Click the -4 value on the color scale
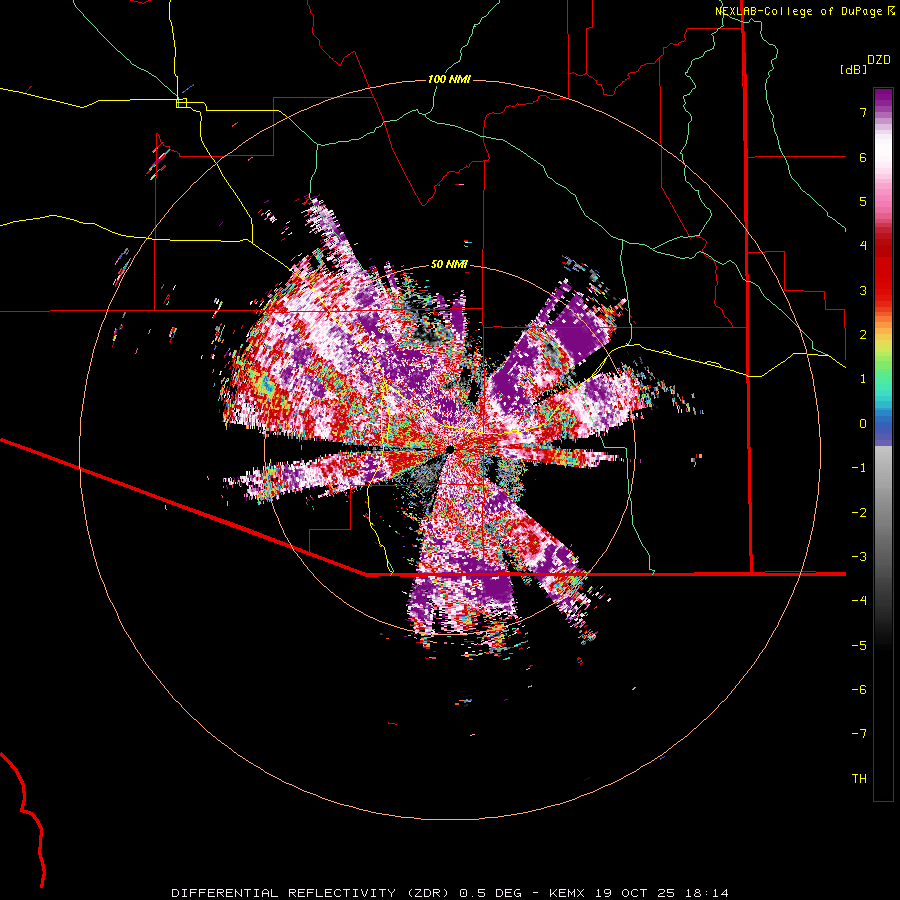900x900 pixels. pos(859,600)
